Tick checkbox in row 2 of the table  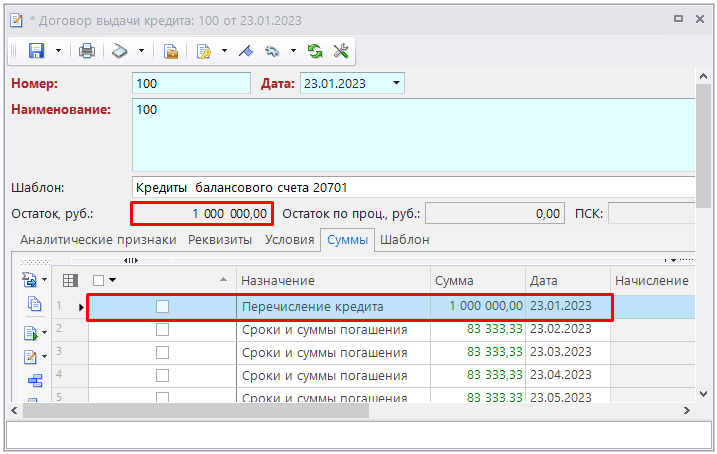point(162,330)
